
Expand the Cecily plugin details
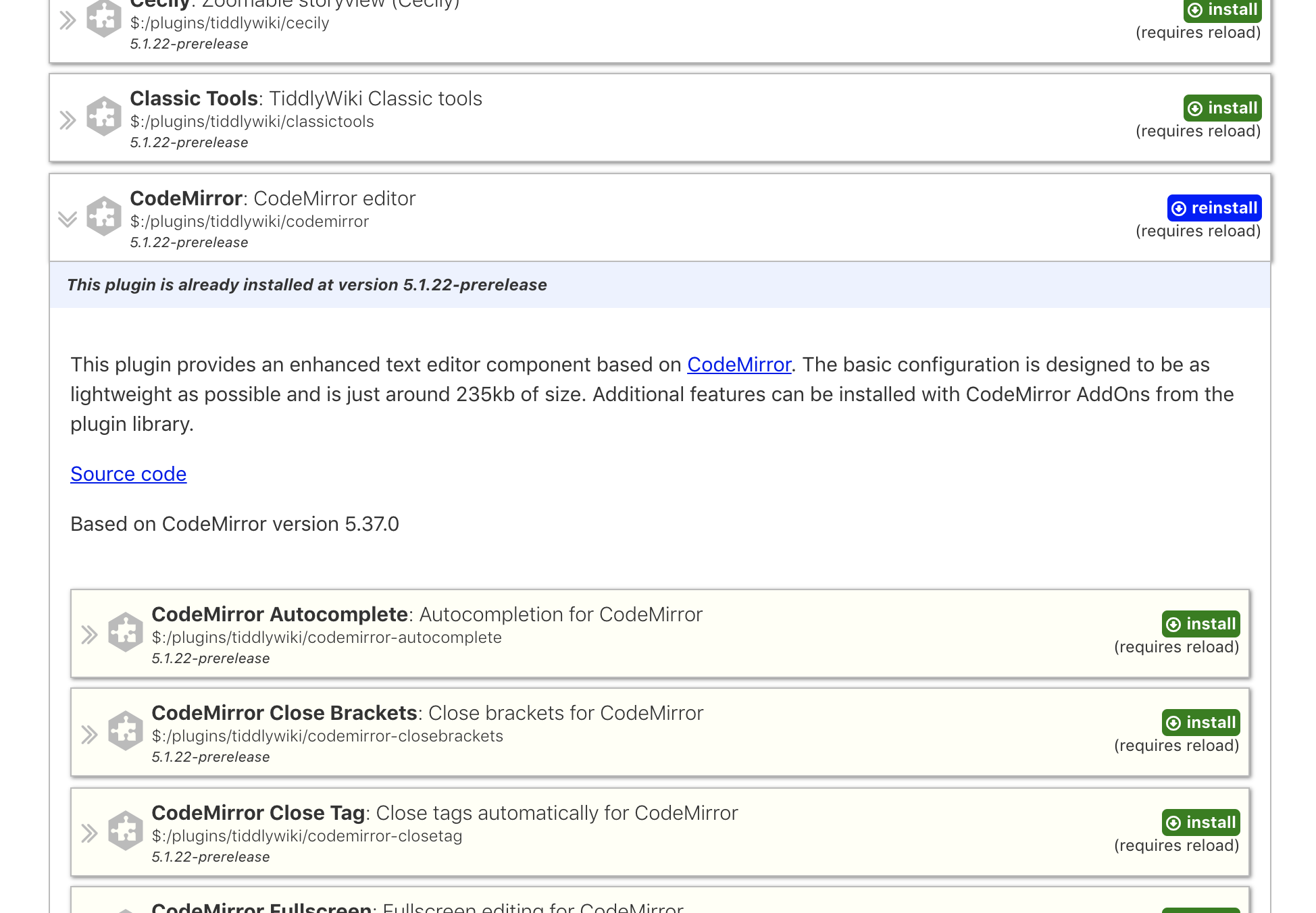(68, 21)
